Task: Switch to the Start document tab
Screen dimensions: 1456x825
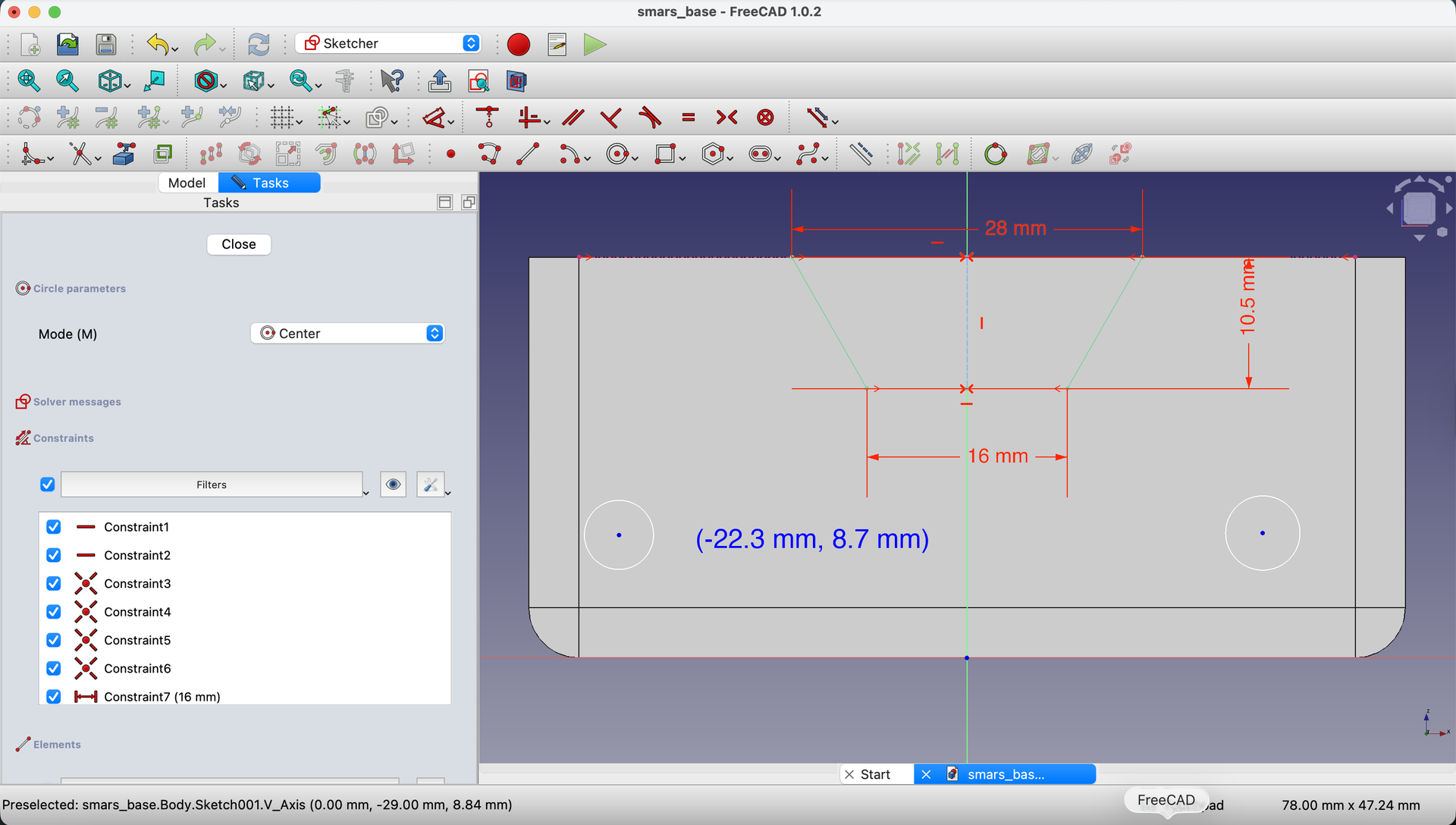Action: 877,774
